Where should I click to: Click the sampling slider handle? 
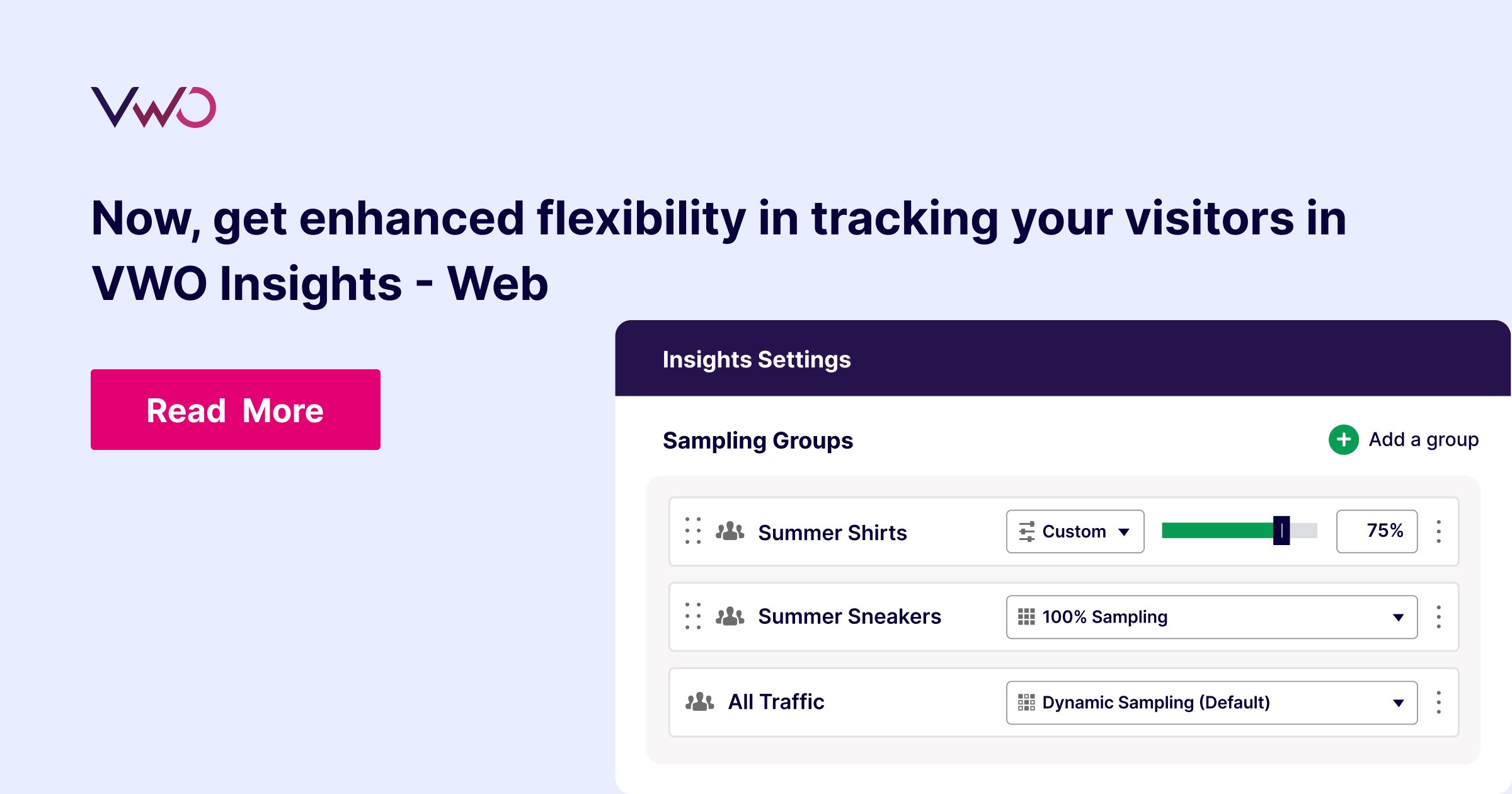[1281, 531]
